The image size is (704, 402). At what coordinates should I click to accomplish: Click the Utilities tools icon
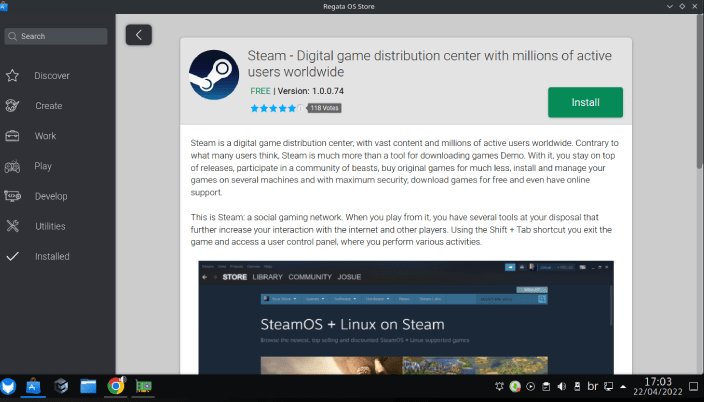[13, 226]
